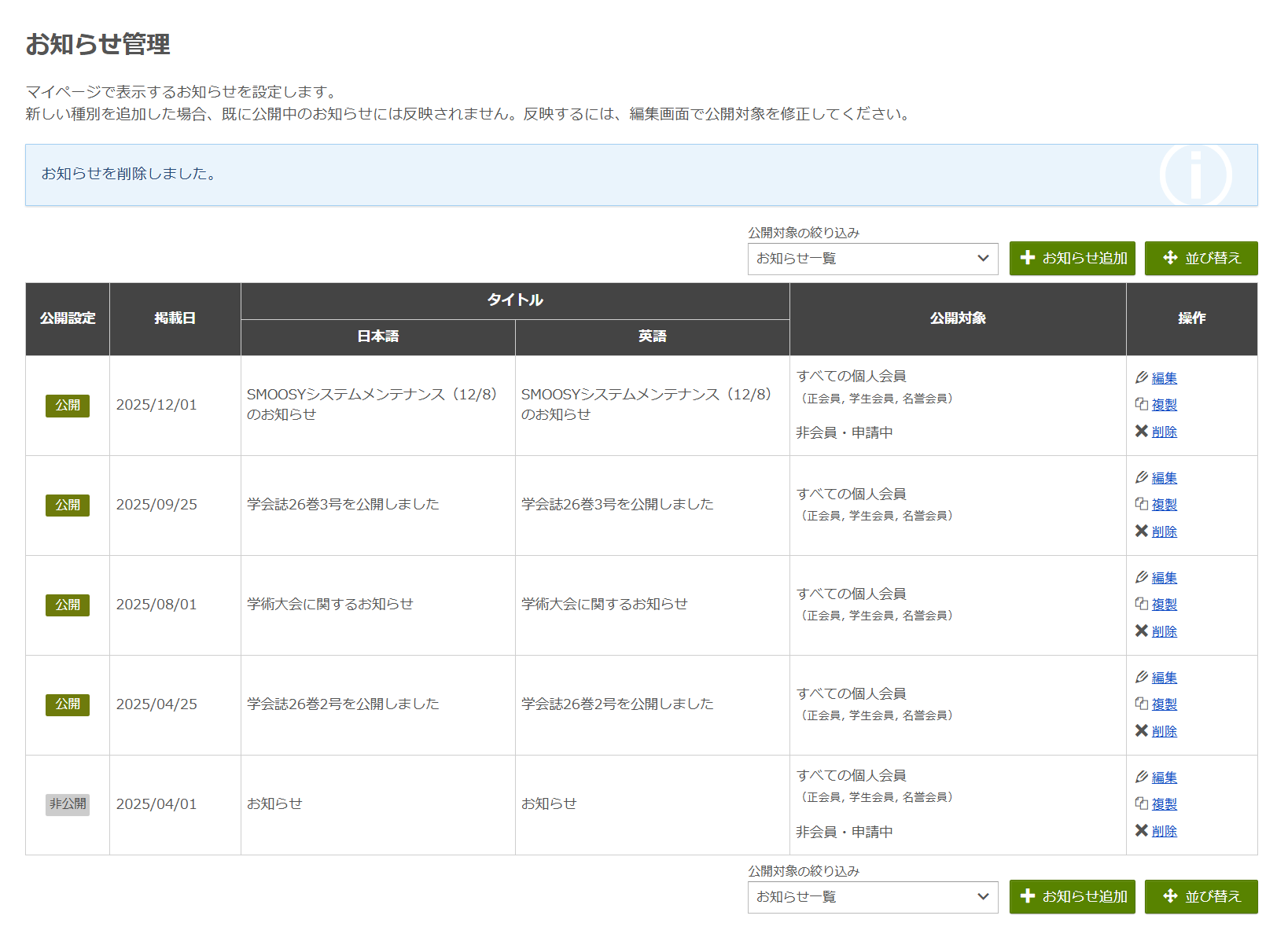
Task: Click the pencil icon for 学会誌26巻2号 row
Action: point(1142,677)
